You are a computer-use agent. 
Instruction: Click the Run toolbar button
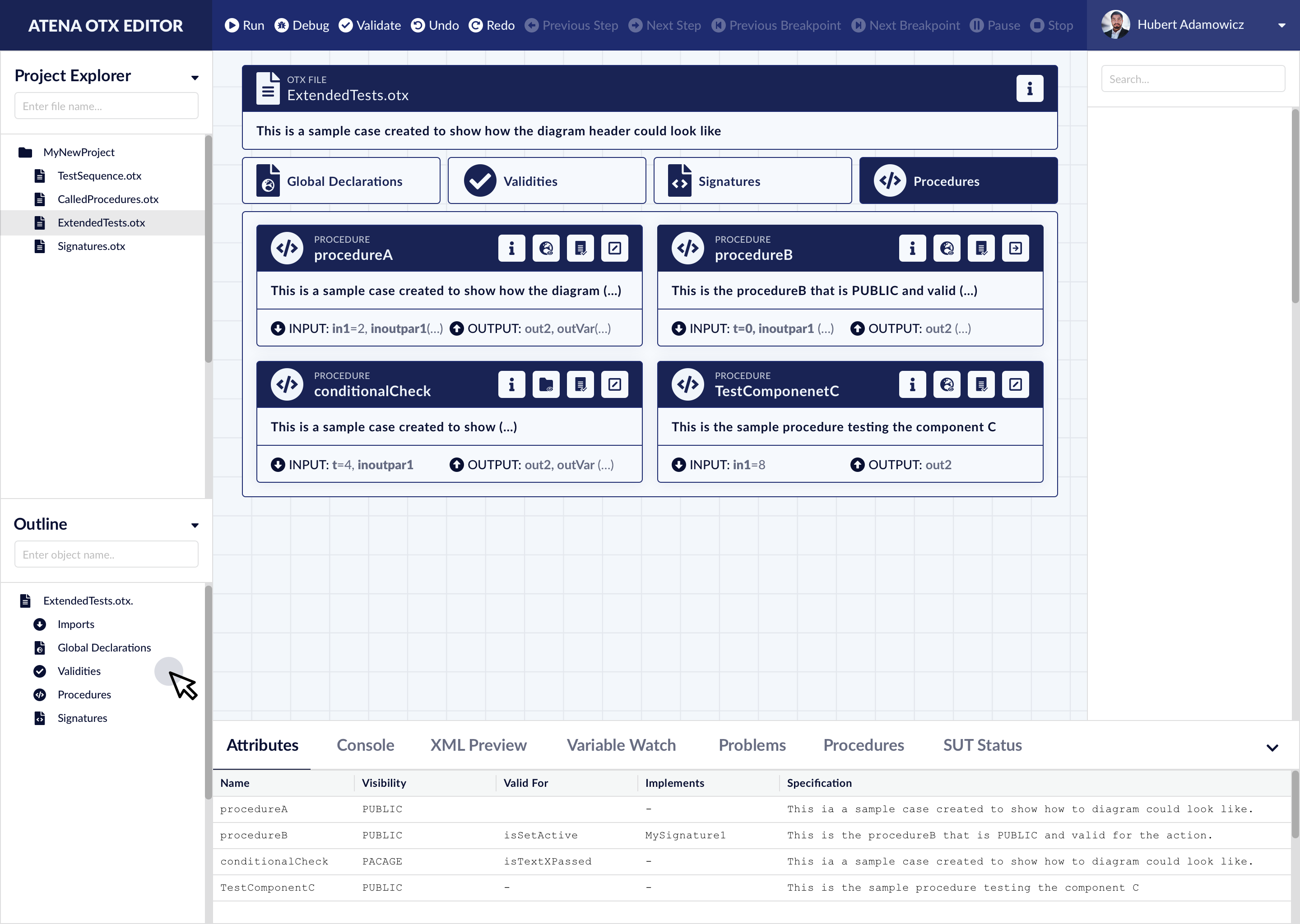245,25
